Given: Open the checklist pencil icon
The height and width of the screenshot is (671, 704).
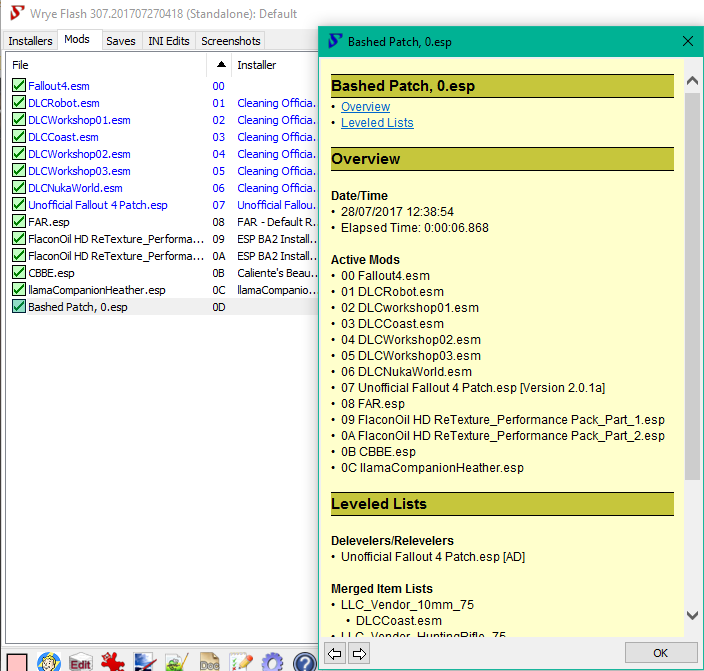Looking at the screenshot, I should pyautogui.click(x=241, y=662).
